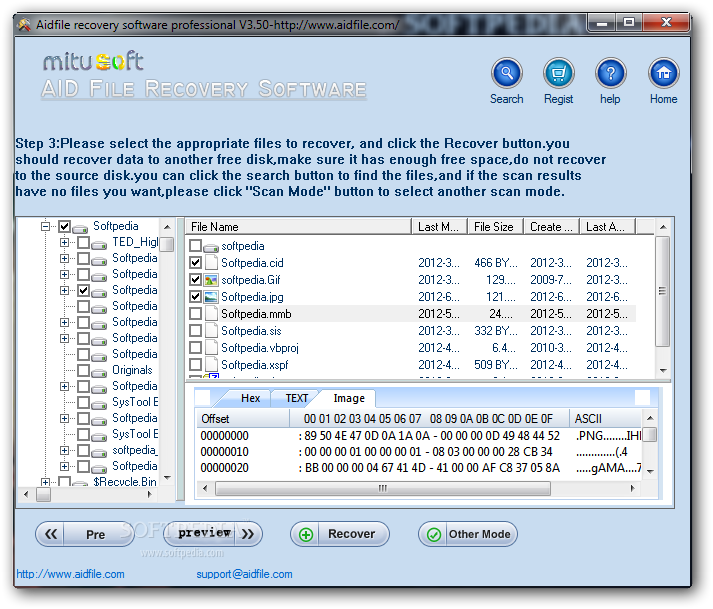Screen dimensions: 713x609
Task: Open the http://www.aidfile.com link
Action: pos(71,574)
